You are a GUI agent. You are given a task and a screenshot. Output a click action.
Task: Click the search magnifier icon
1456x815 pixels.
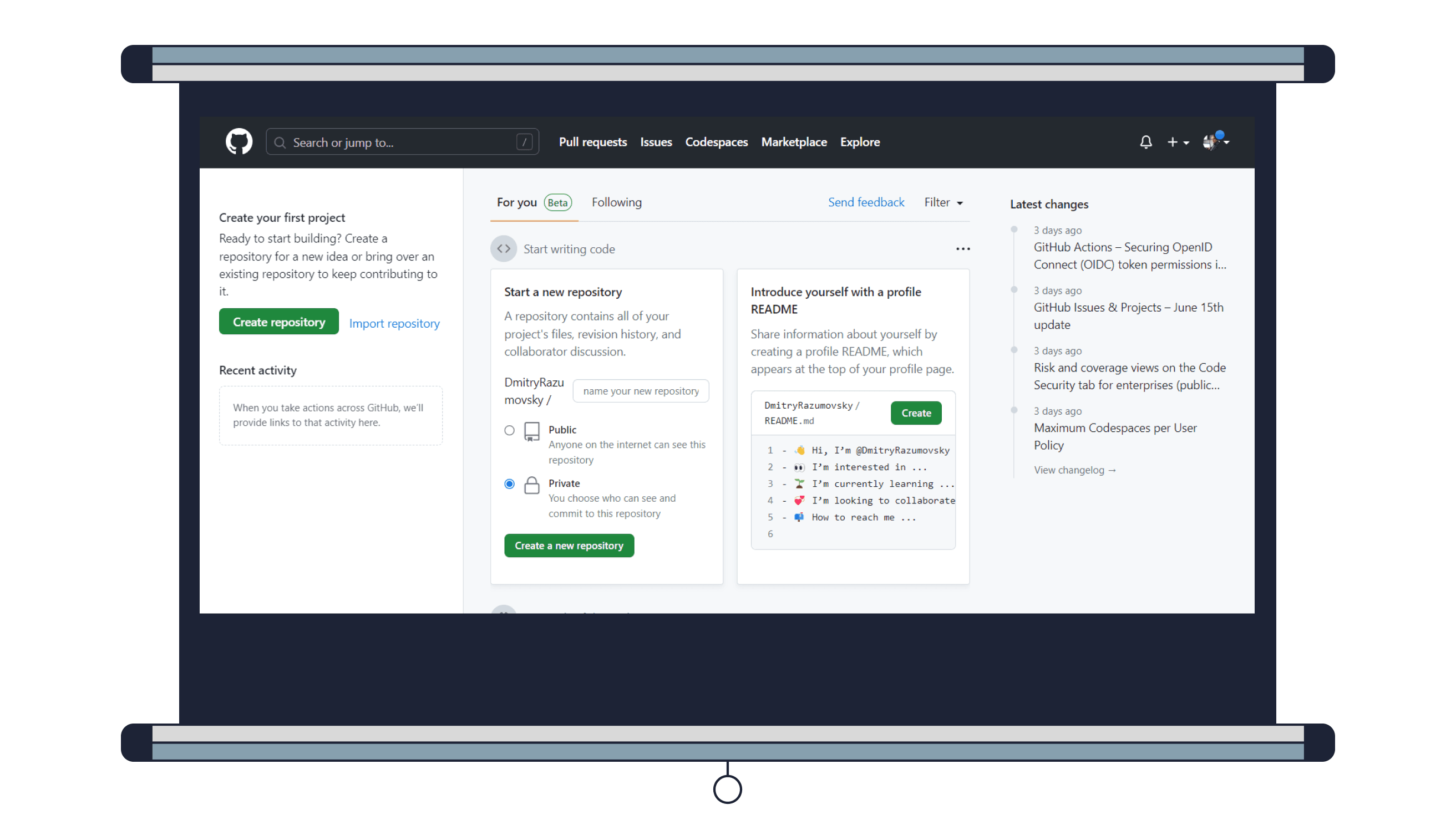coord(280,142)
